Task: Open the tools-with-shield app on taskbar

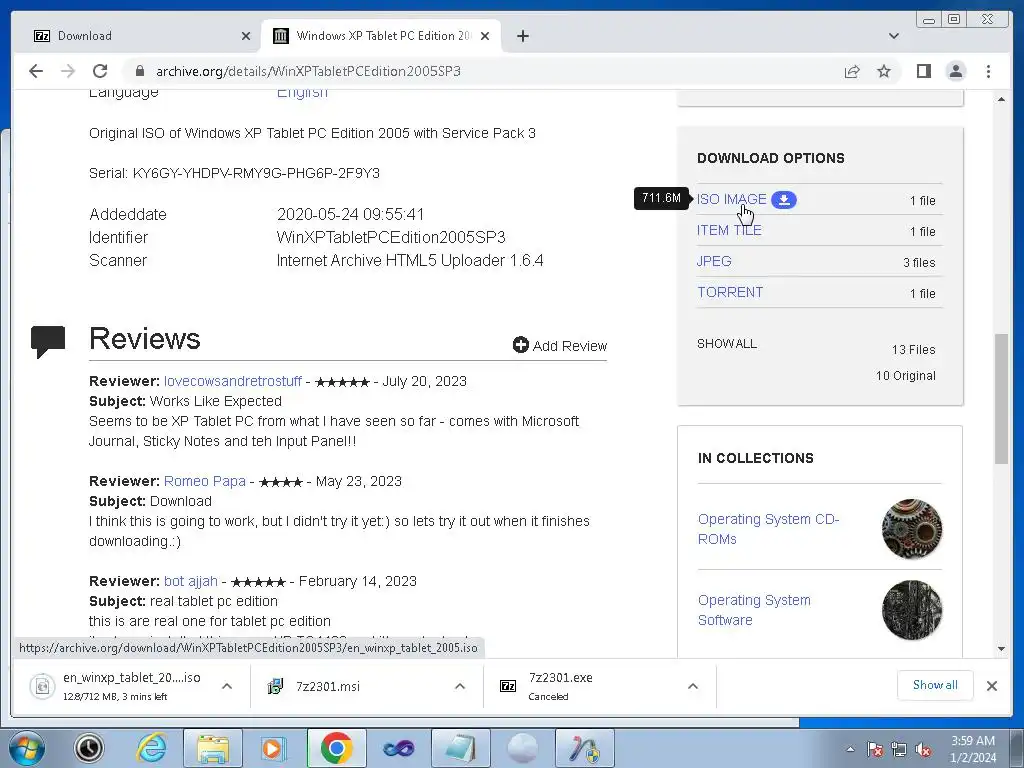Action: [584, 748]
